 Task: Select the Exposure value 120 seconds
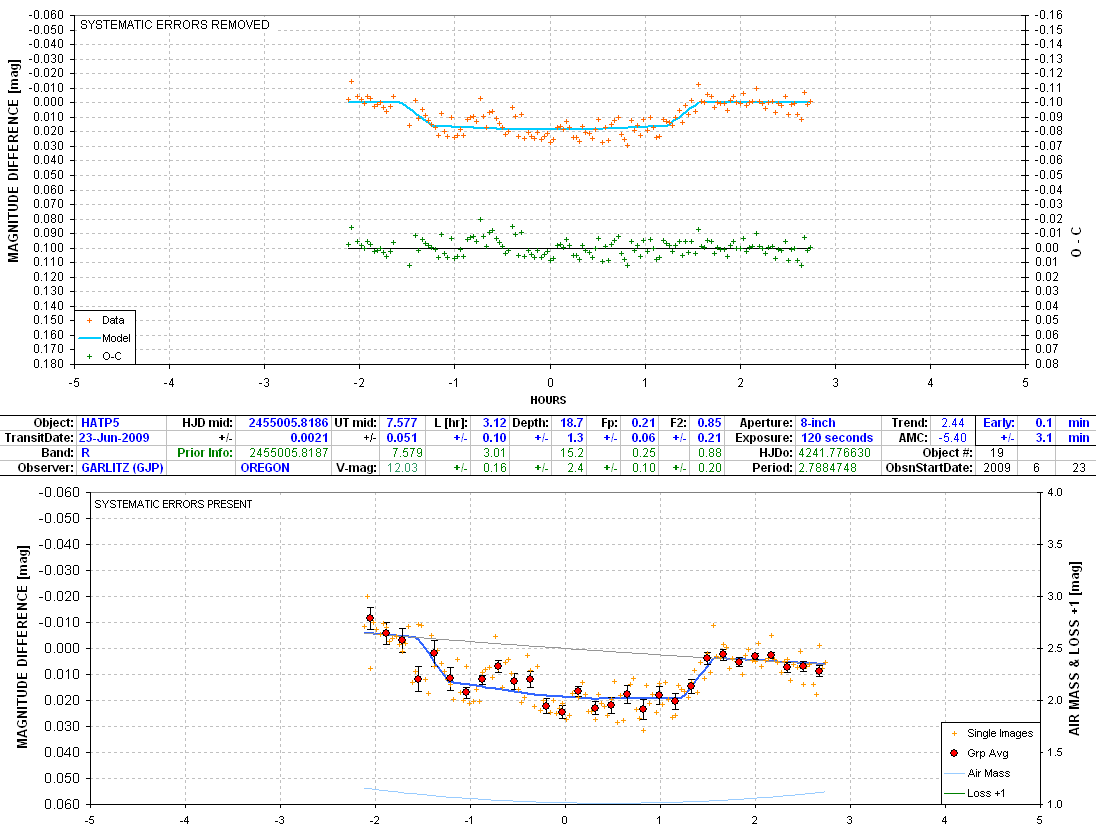837,437
